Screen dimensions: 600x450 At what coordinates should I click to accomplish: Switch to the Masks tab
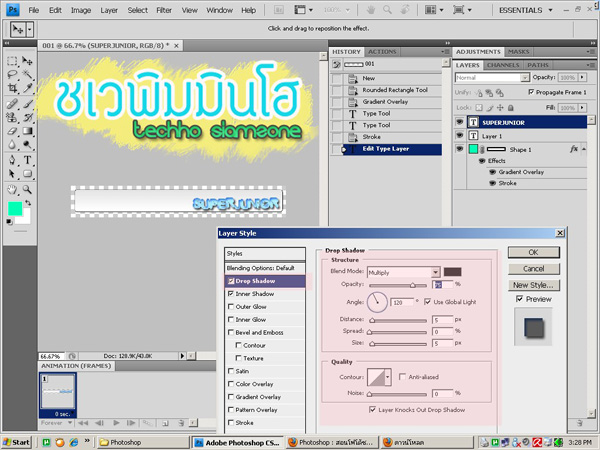pos(518,52)
